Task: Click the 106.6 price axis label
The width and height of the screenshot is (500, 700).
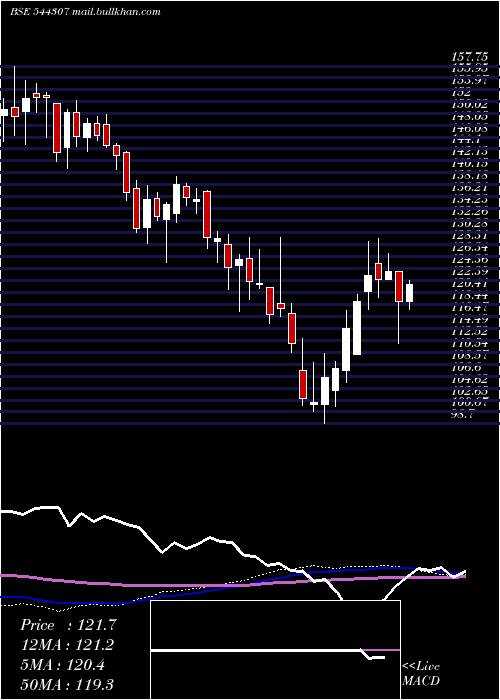Action: click(x=467, y=368)
